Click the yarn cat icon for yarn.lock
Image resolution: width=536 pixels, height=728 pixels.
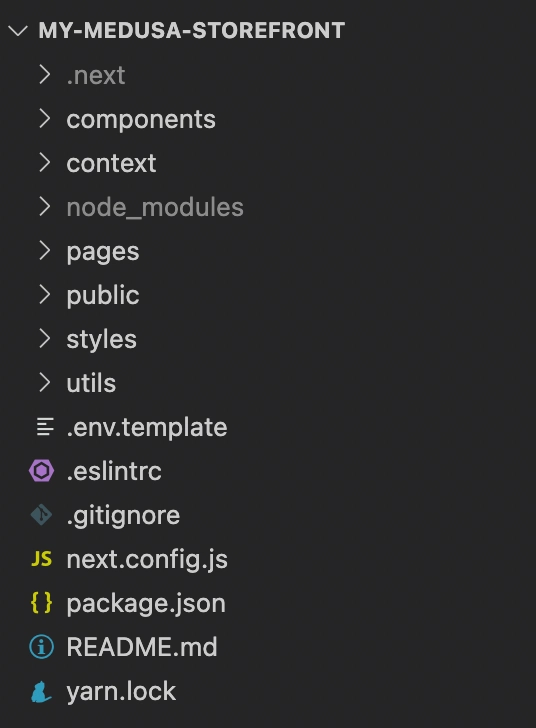click(41, 691)
